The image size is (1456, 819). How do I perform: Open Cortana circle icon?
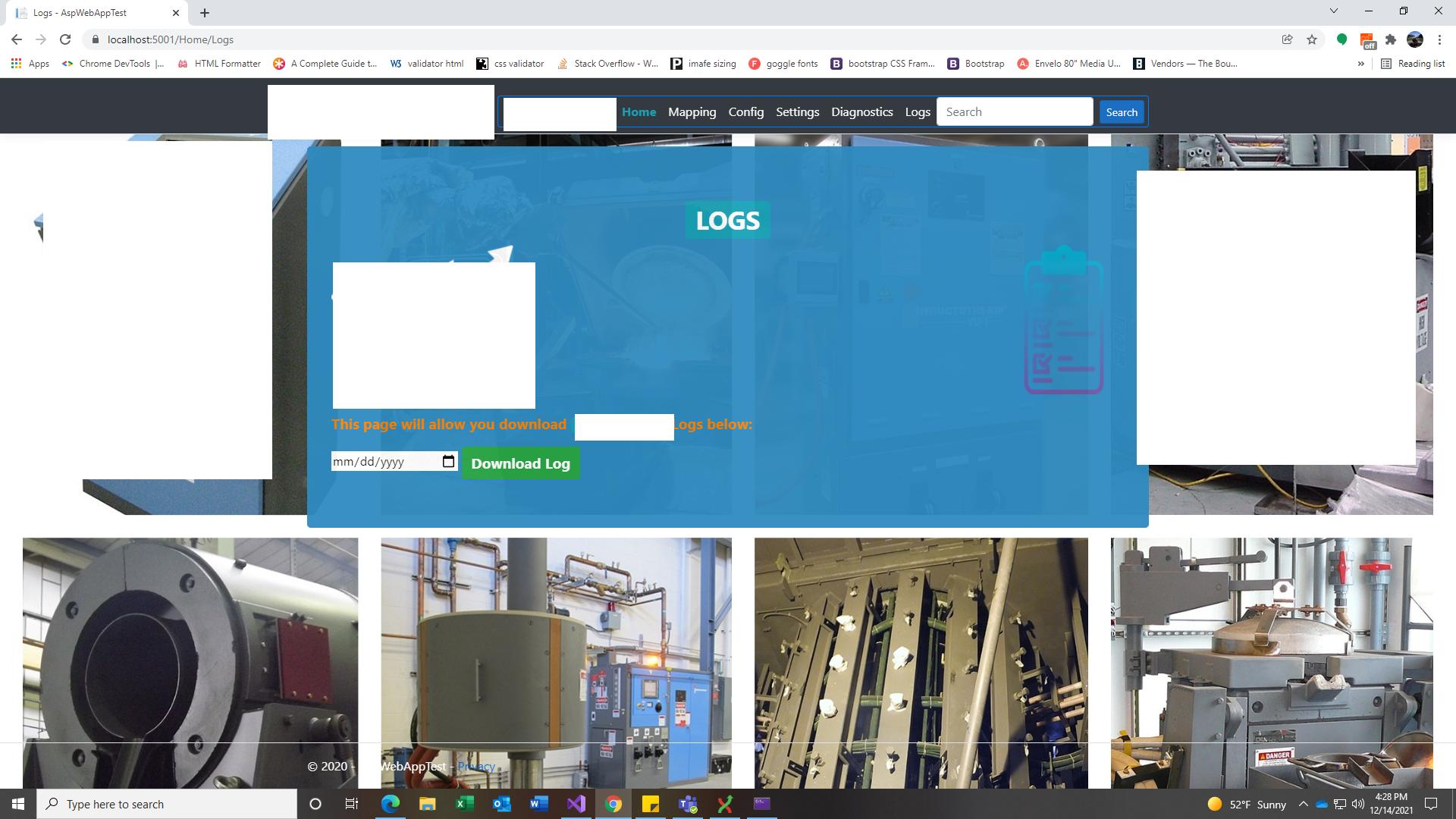click(x=315, y=804)
